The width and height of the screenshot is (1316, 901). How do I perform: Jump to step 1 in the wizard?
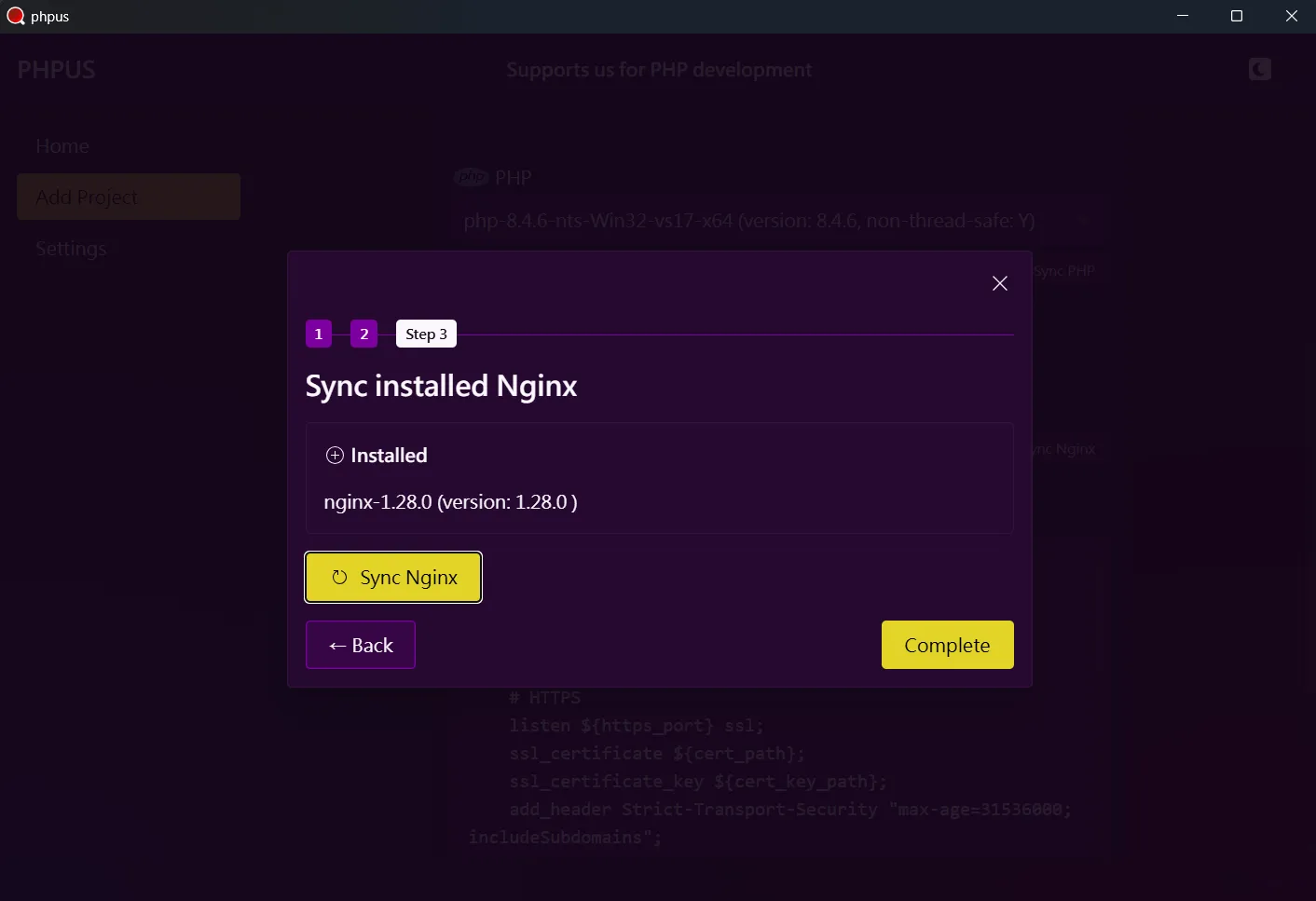click(x=319, y=334)
